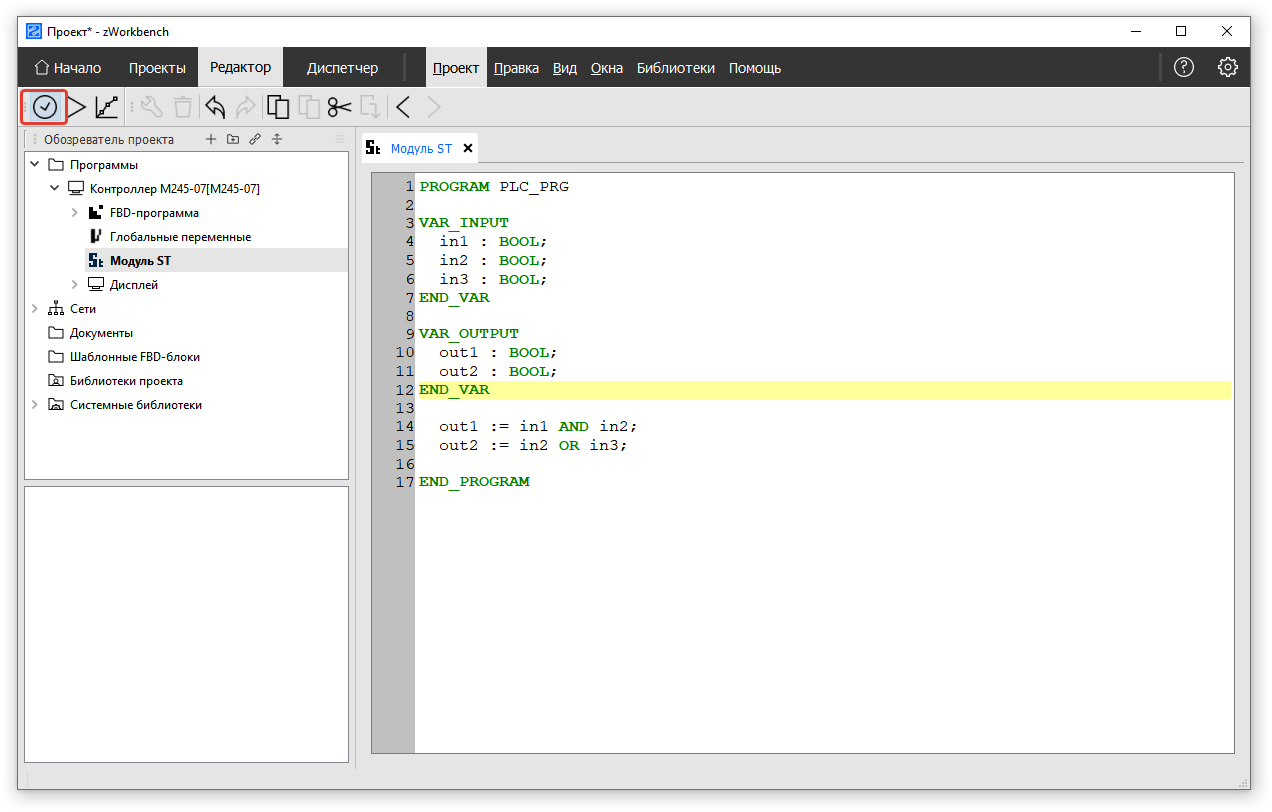Click the expand/collapse all arrows icon

pos(277,139)
